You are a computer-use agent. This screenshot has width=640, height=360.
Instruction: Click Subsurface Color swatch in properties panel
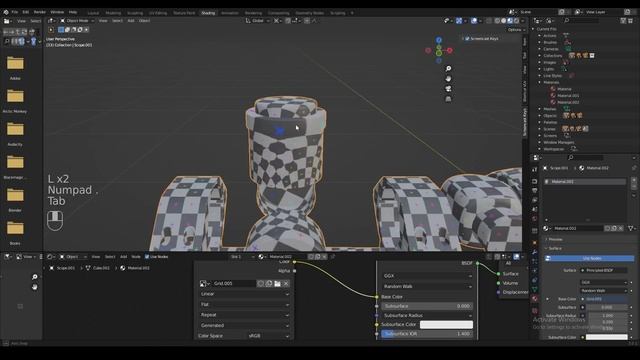[607, 338]
